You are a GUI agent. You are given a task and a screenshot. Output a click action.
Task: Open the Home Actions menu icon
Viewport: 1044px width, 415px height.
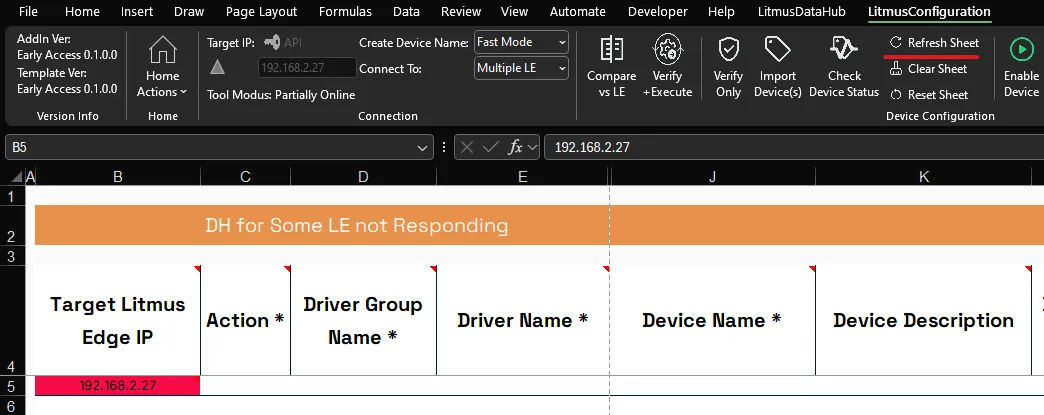(x=162, y=51)
